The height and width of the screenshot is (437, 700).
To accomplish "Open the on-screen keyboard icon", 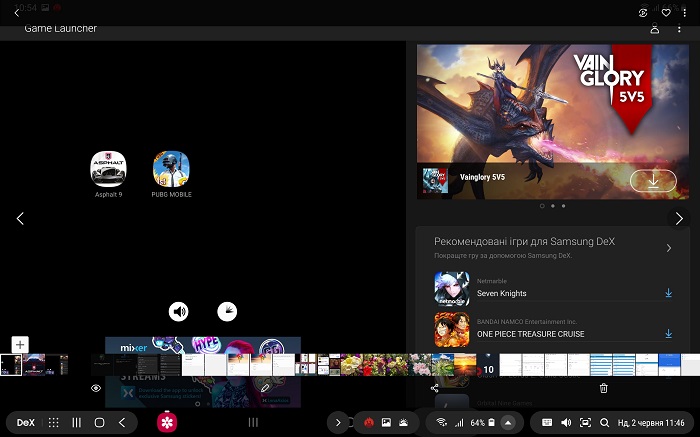I will (547, 423).
